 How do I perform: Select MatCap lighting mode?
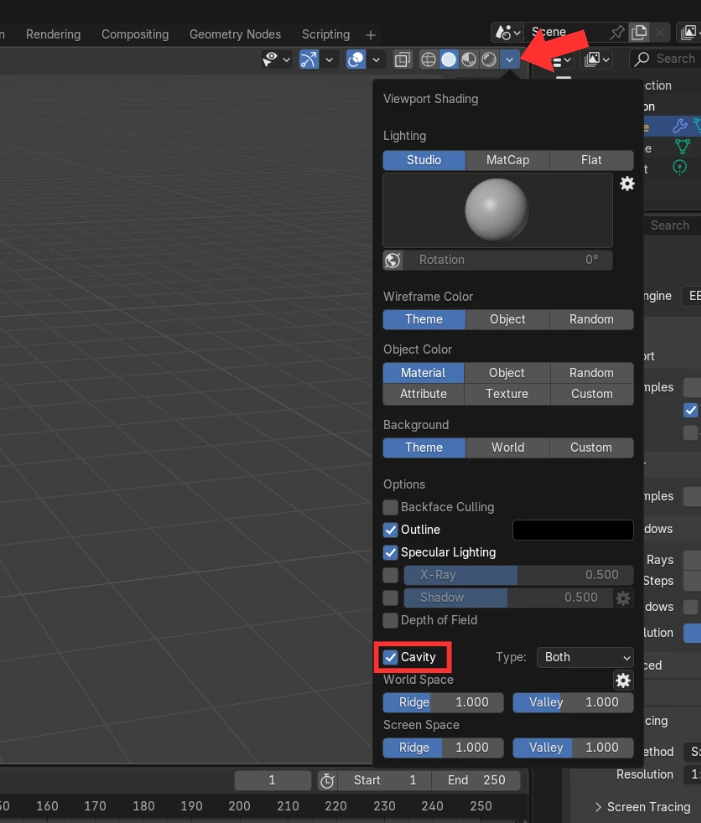[x=508, y=160]
